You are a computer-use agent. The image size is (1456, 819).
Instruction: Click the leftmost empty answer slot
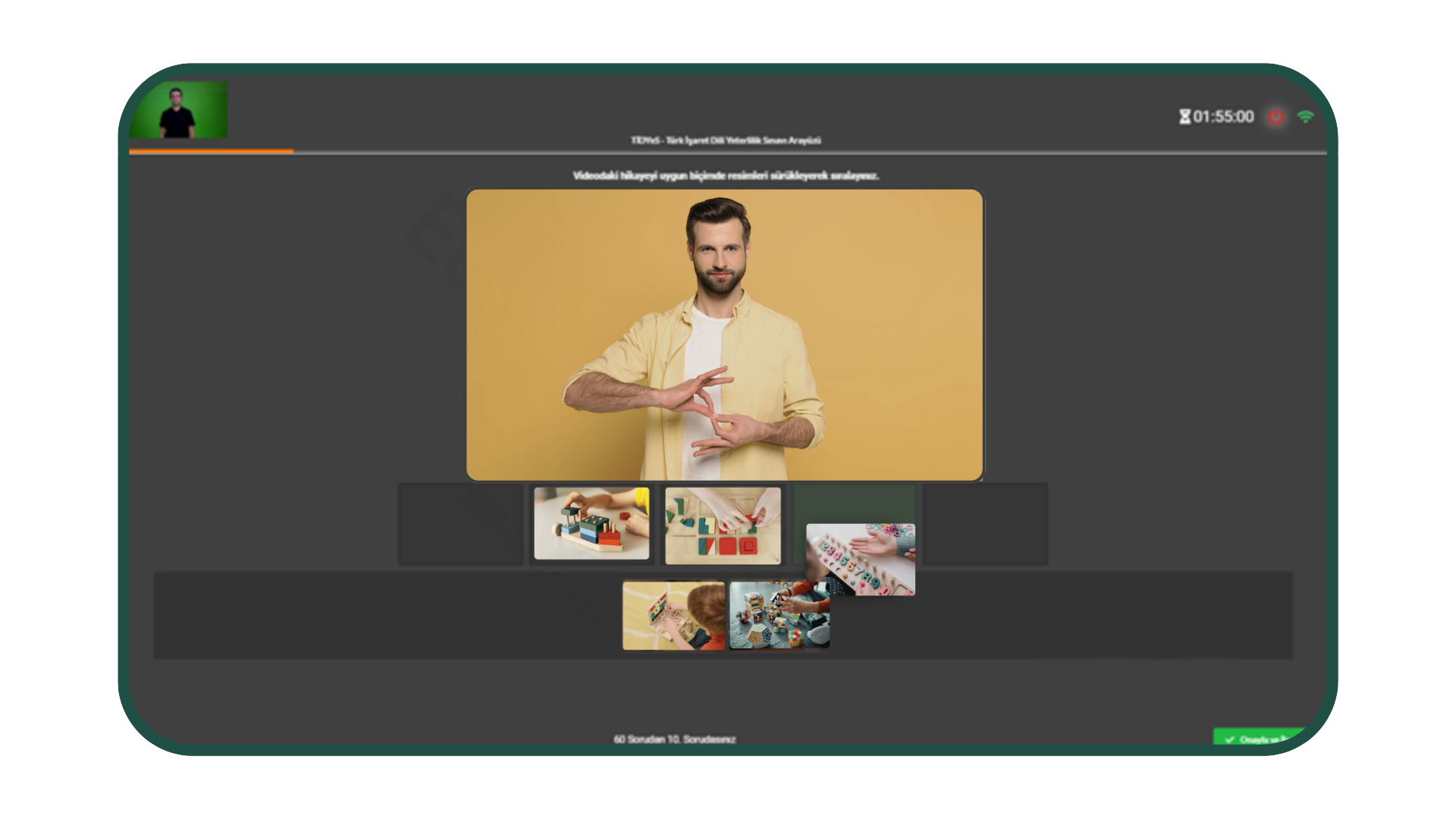pyautogui.click(x=461, y=523)
